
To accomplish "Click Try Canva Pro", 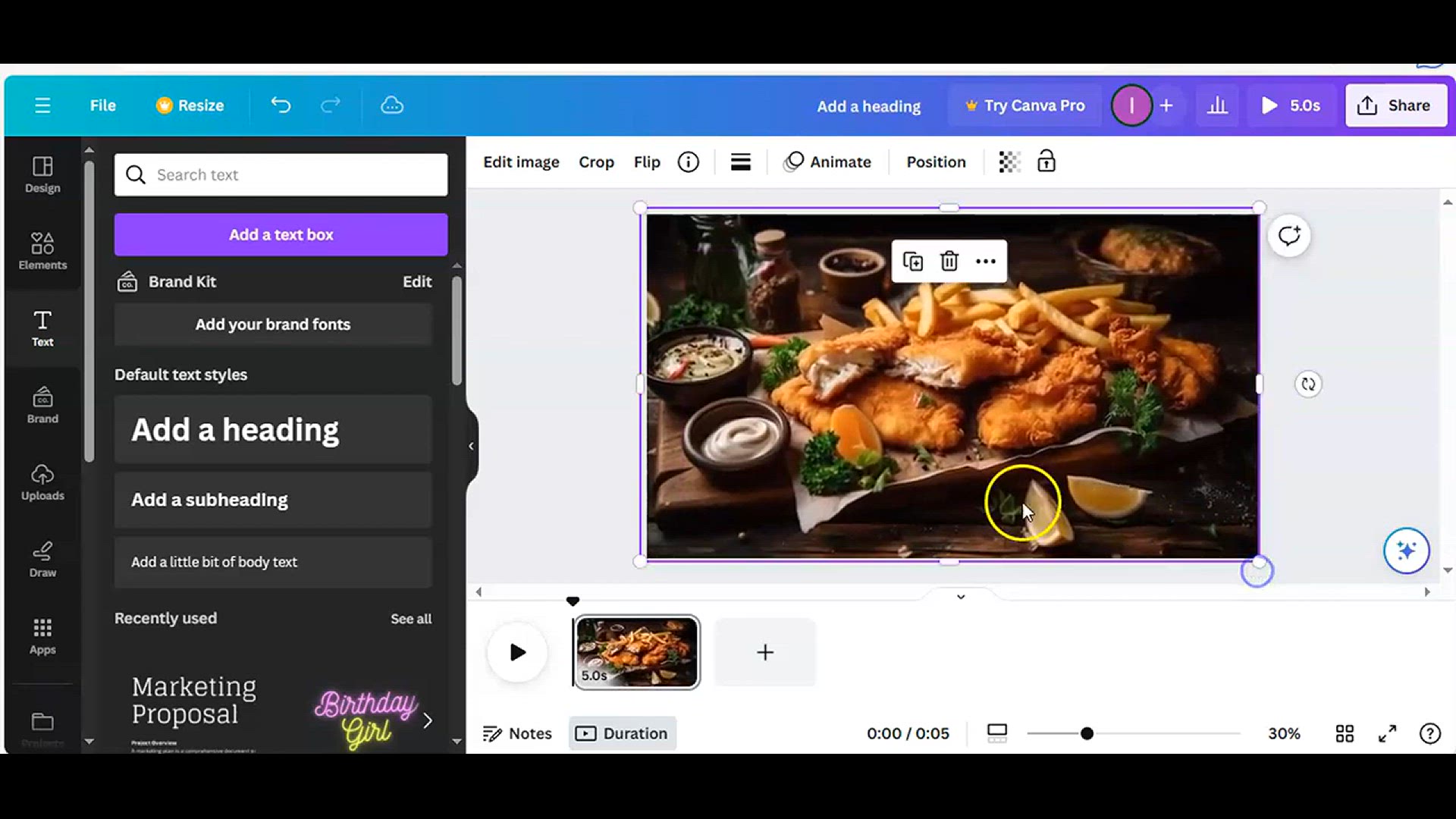I will (1025, 105).
